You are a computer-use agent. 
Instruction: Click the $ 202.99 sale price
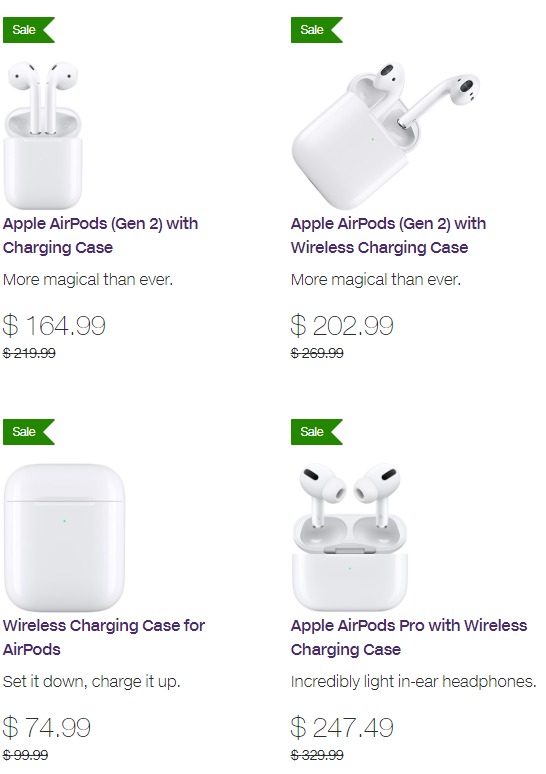click(342, 325)
